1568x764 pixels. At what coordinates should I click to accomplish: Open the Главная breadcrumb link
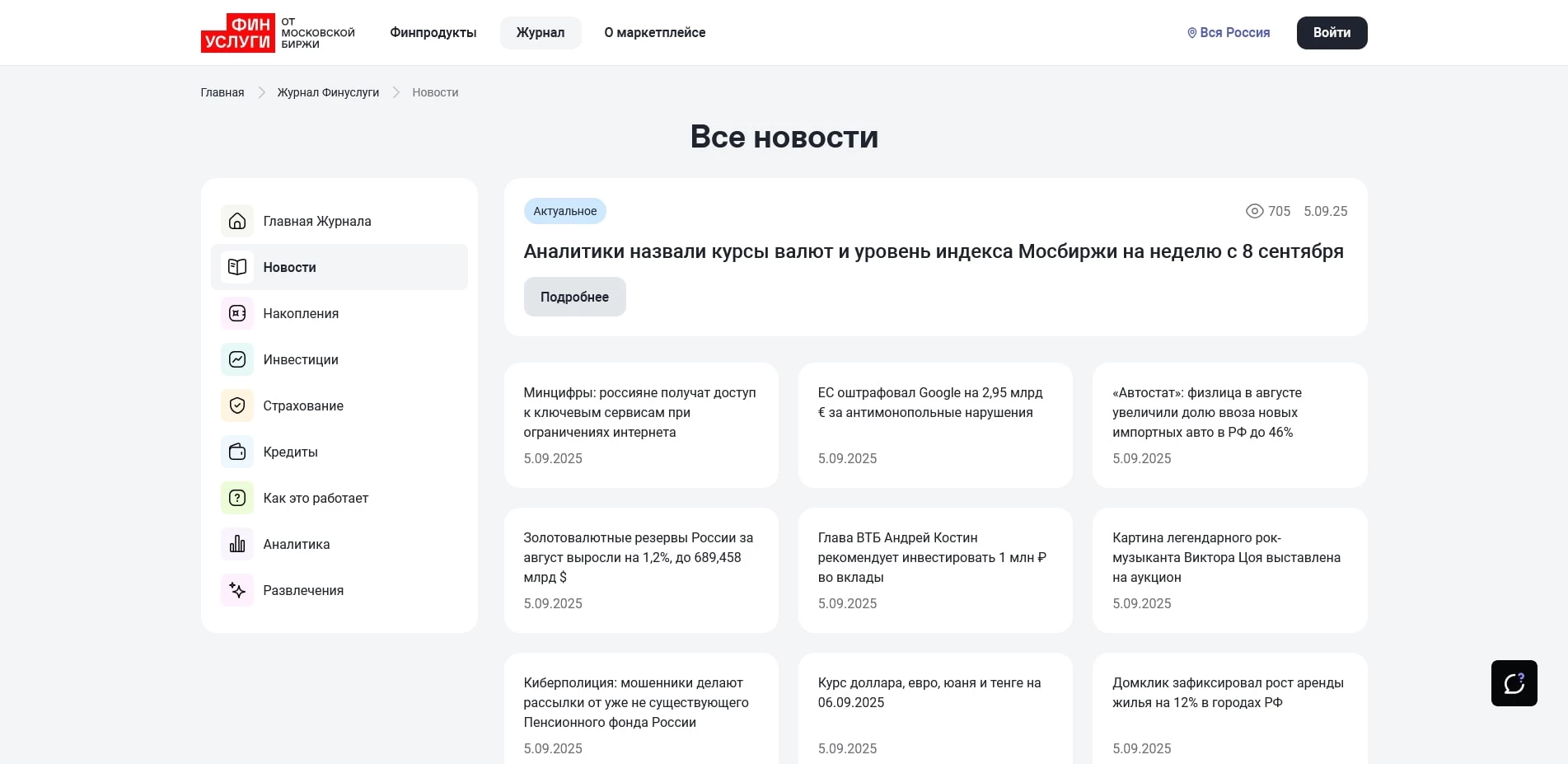pyautogui.click(x=222, y=92)
